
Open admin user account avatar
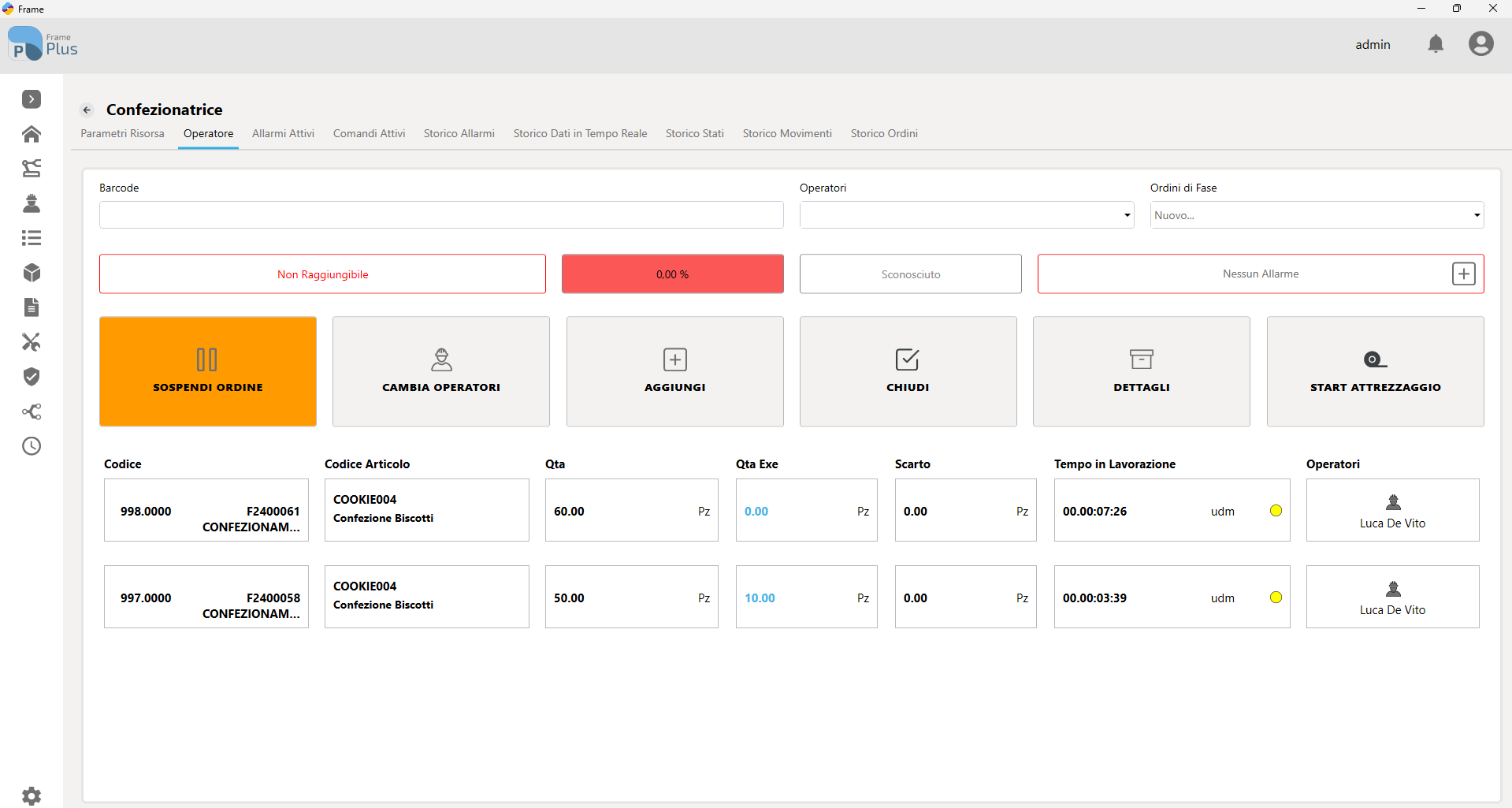(x=1481, y=43)
